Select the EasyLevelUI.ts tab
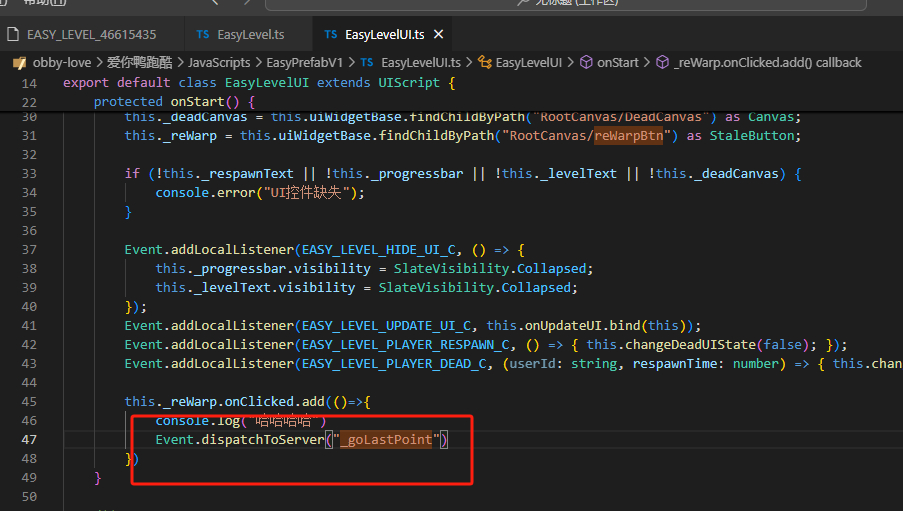The width and height of the screenshot is (903, 511). pyautogui.click(x=384, y=35)
